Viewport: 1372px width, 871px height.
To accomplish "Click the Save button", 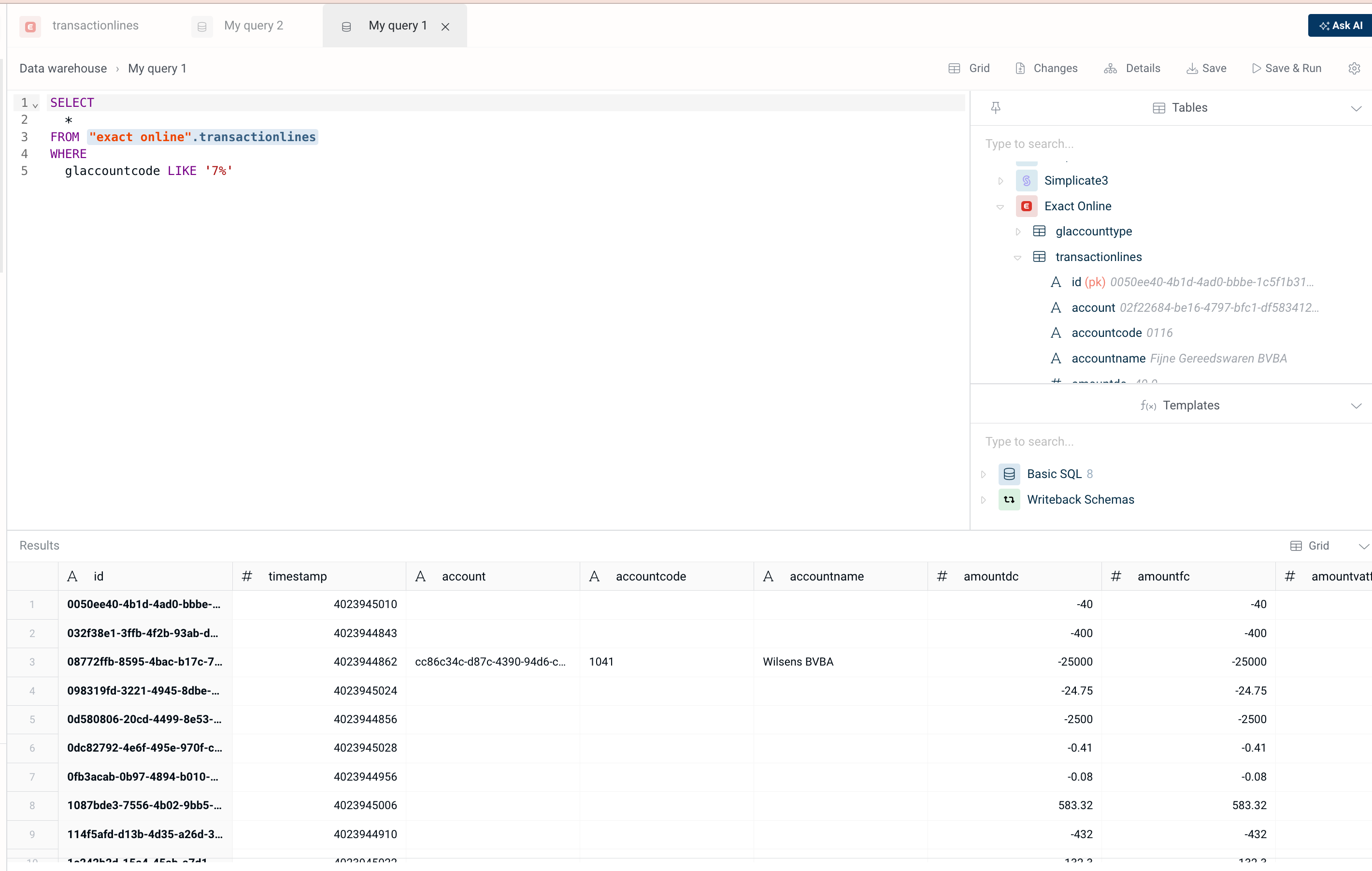I will (1206, 69).
